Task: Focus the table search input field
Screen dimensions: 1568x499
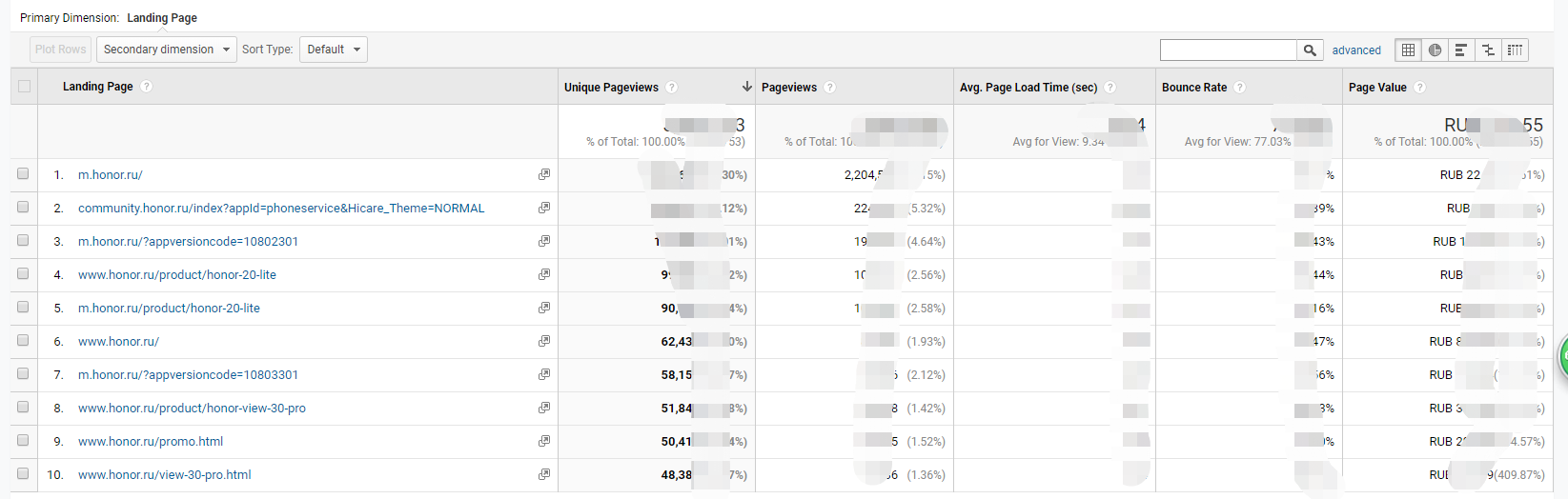Action: pyautogui.click(x=1228, y=50)
